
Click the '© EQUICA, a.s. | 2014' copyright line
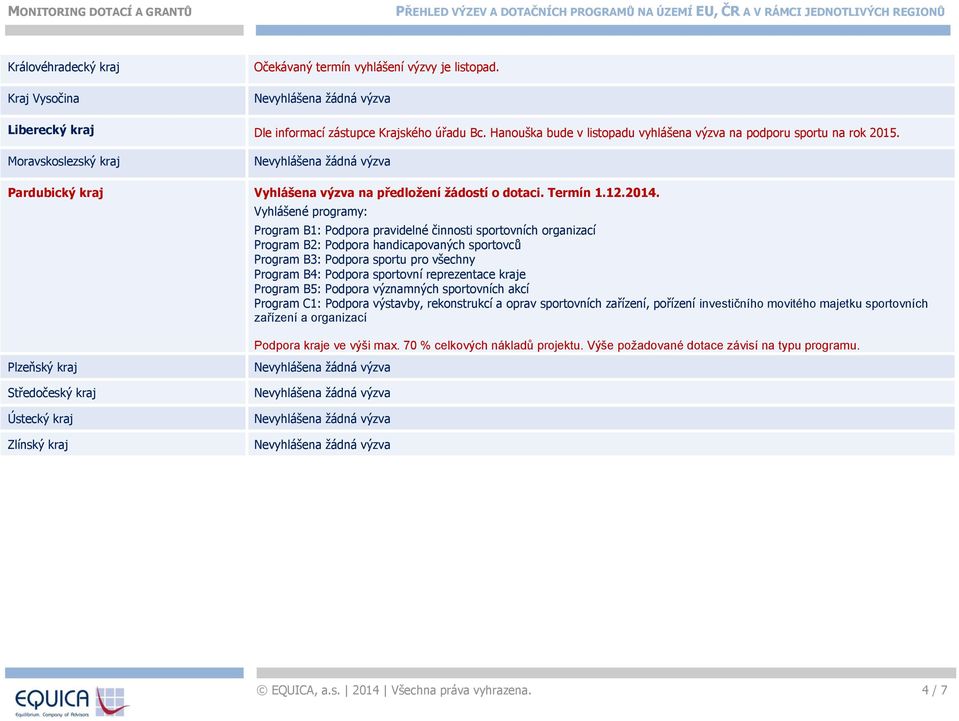[394, 690]
